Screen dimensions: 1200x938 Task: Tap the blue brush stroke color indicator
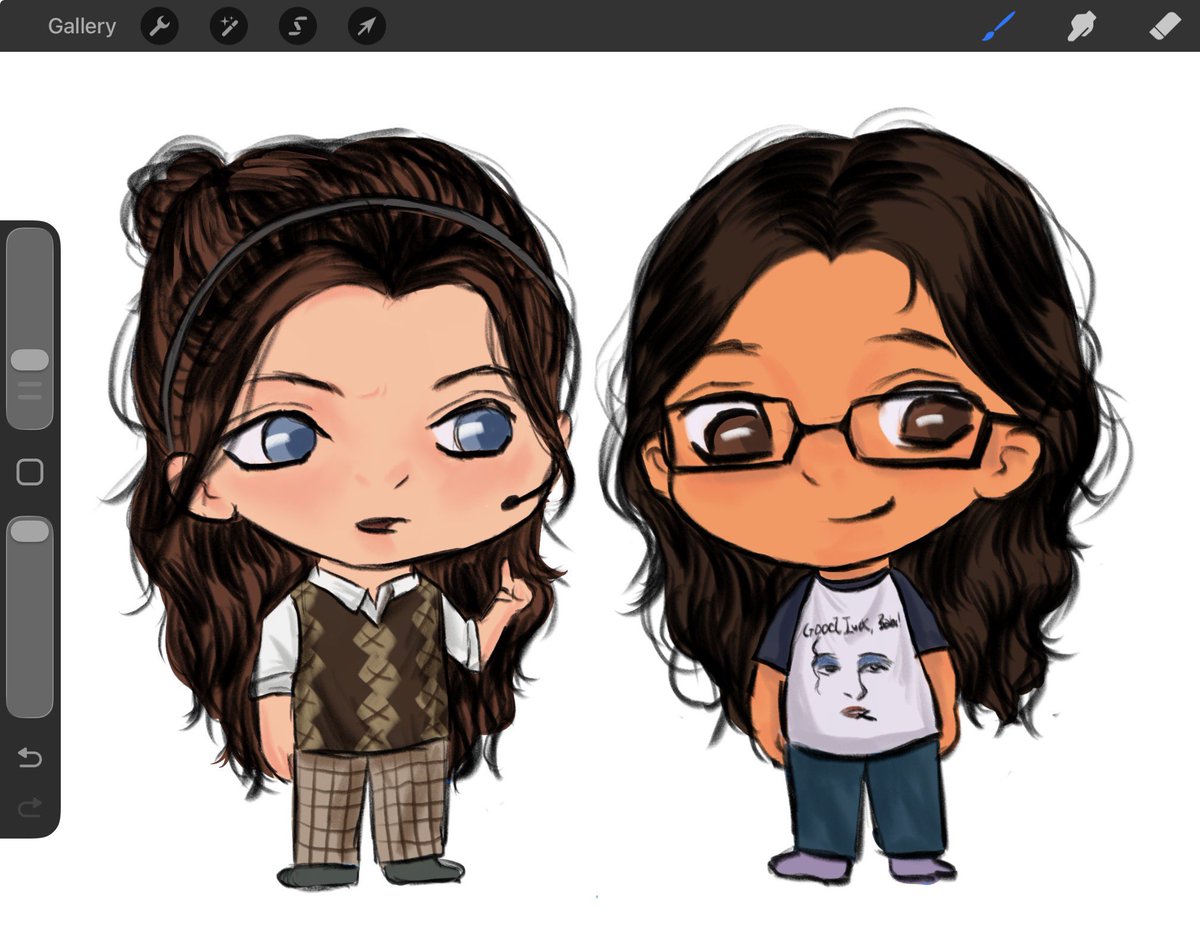[996, 27]
